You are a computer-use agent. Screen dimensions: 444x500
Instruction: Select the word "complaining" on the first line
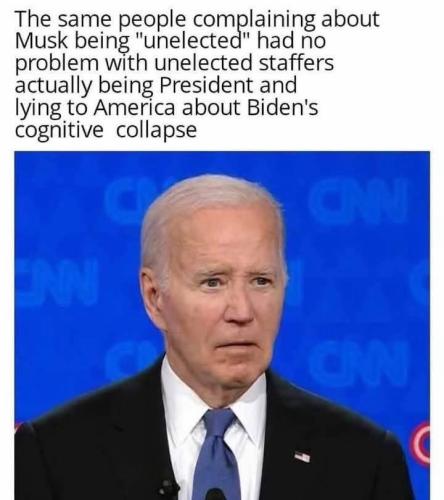tap(254, 19)
